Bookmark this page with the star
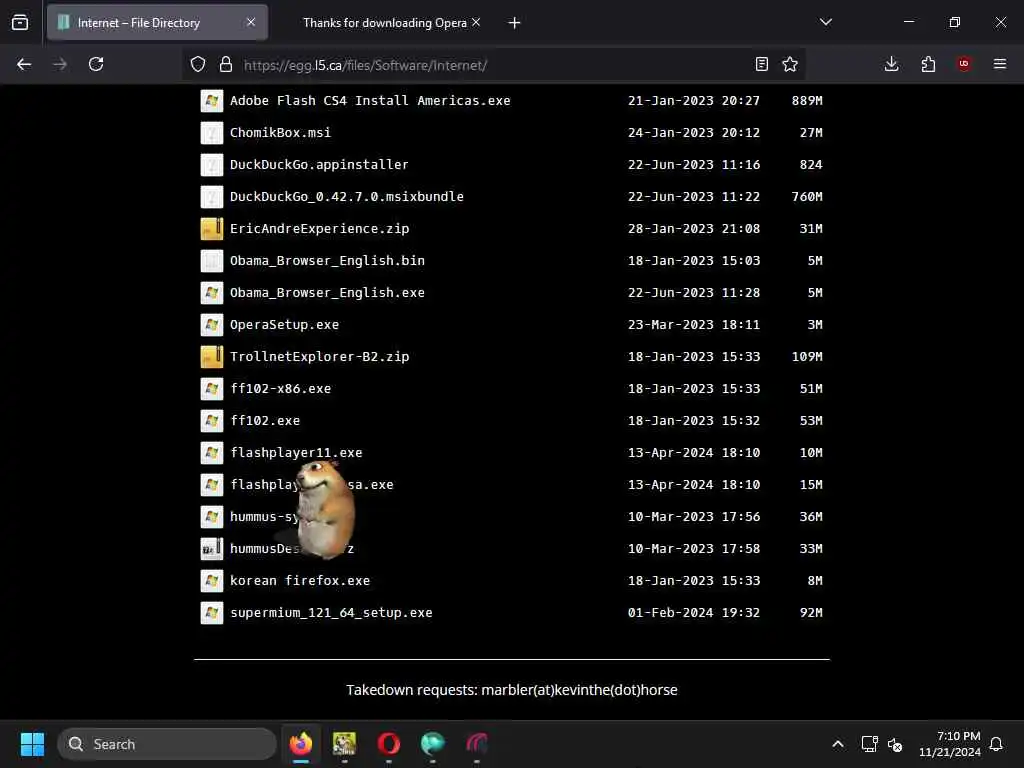 [x=790, y=64]
